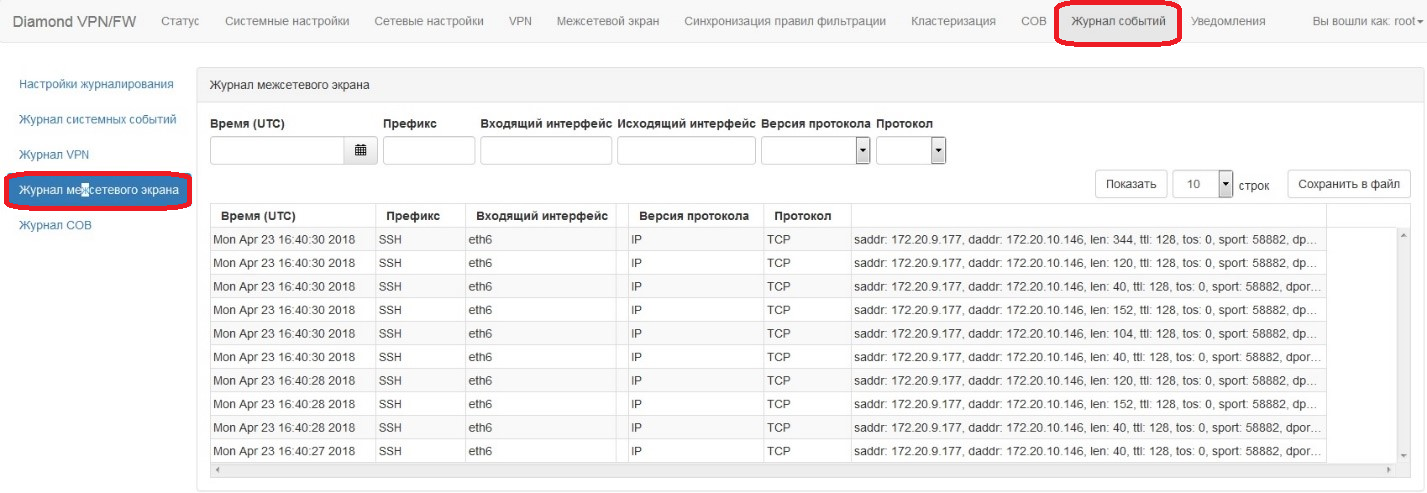Viewport: 1427px width, 493px height.
Task: Open Журнал VPN in sidebar
Action: click(x=54, y=155)
